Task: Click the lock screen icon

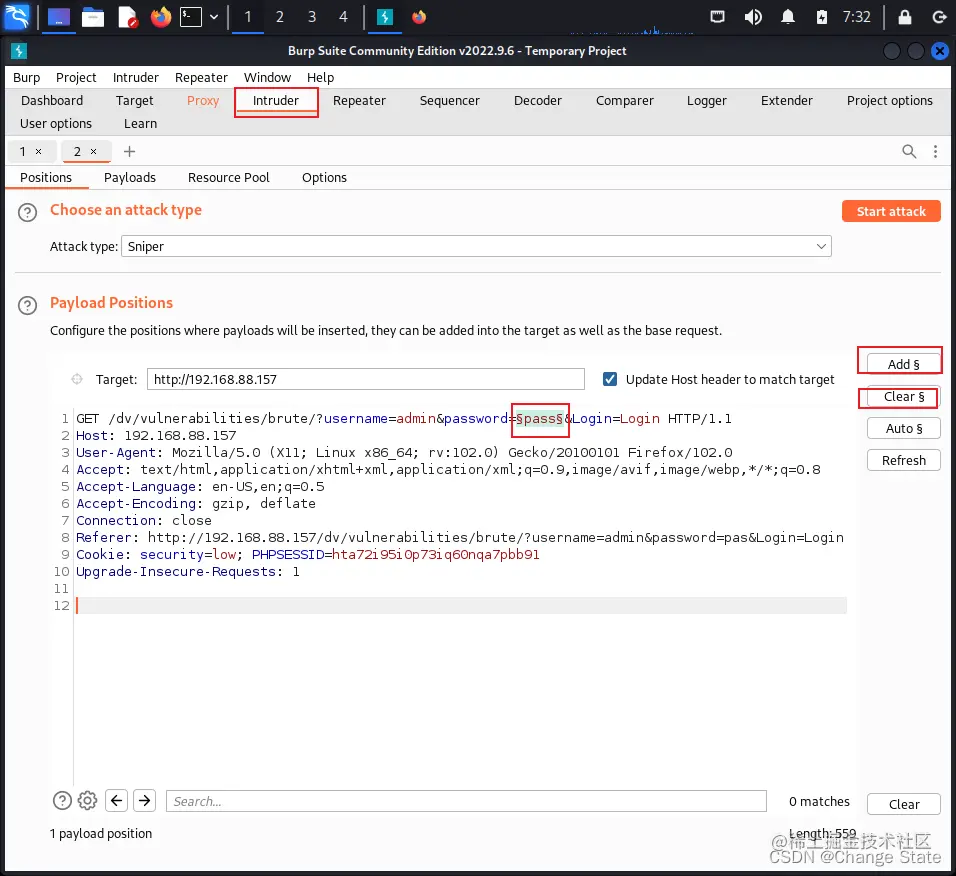Action: pyautogui.click(x=904, y=17)
